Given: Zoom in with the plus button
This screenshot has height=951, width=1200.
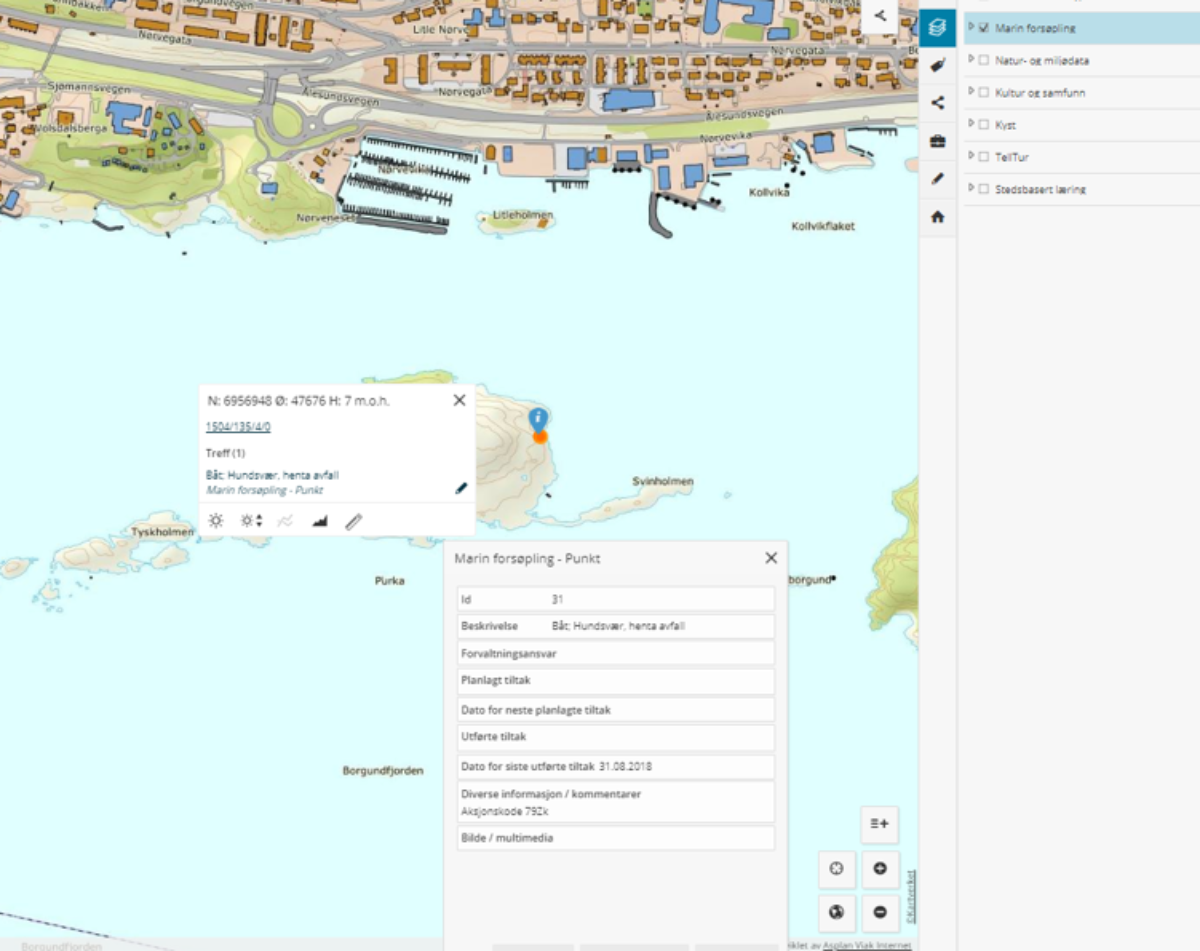Looking at the screenshot, I should click(880, 869).
